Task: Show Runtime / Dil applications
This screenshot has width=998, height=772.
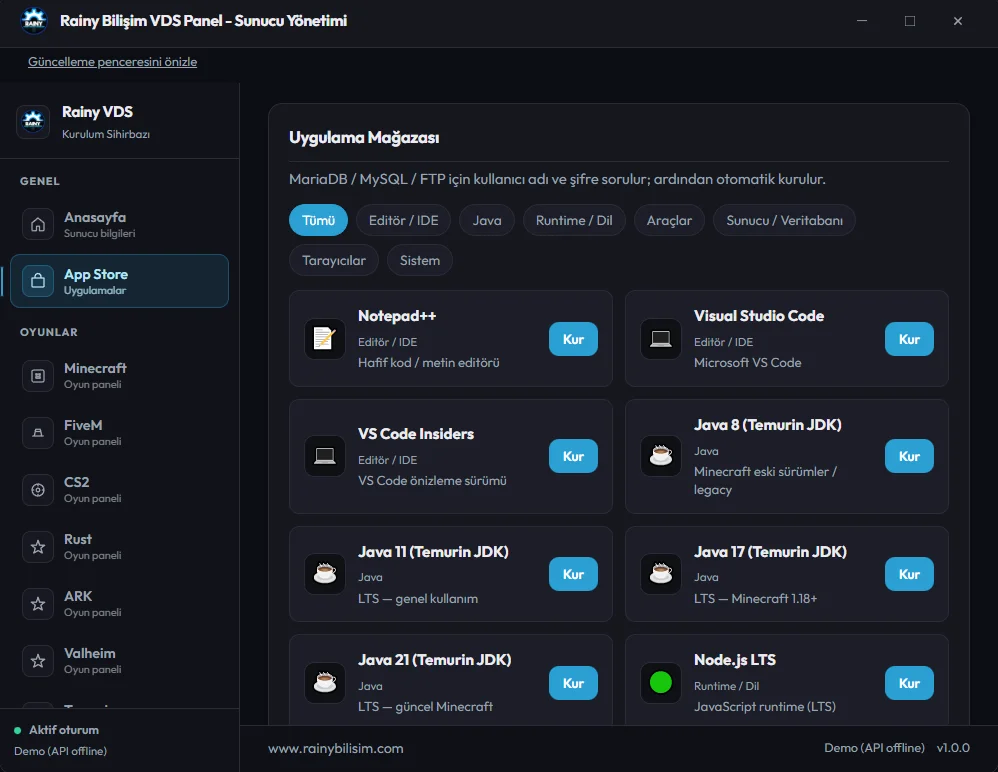Action: [574, 220]
